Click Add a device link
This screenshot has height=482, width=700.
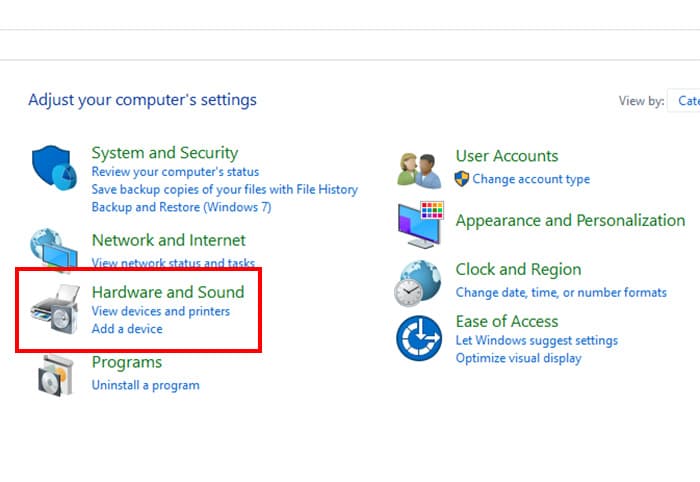(x=127, y=329)
